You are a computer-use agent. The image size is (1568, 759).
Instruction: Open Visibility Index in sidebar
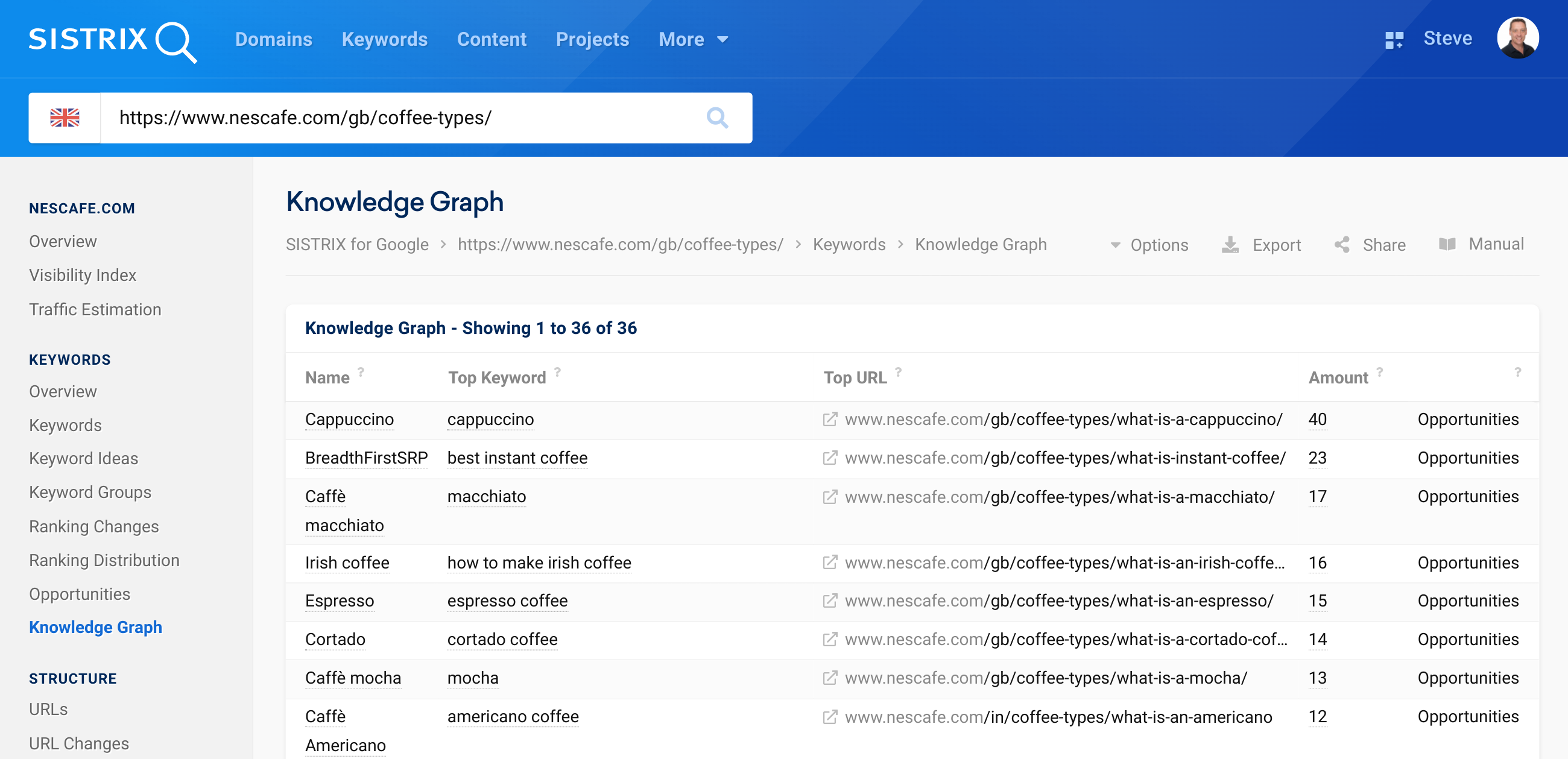point(83,275)
